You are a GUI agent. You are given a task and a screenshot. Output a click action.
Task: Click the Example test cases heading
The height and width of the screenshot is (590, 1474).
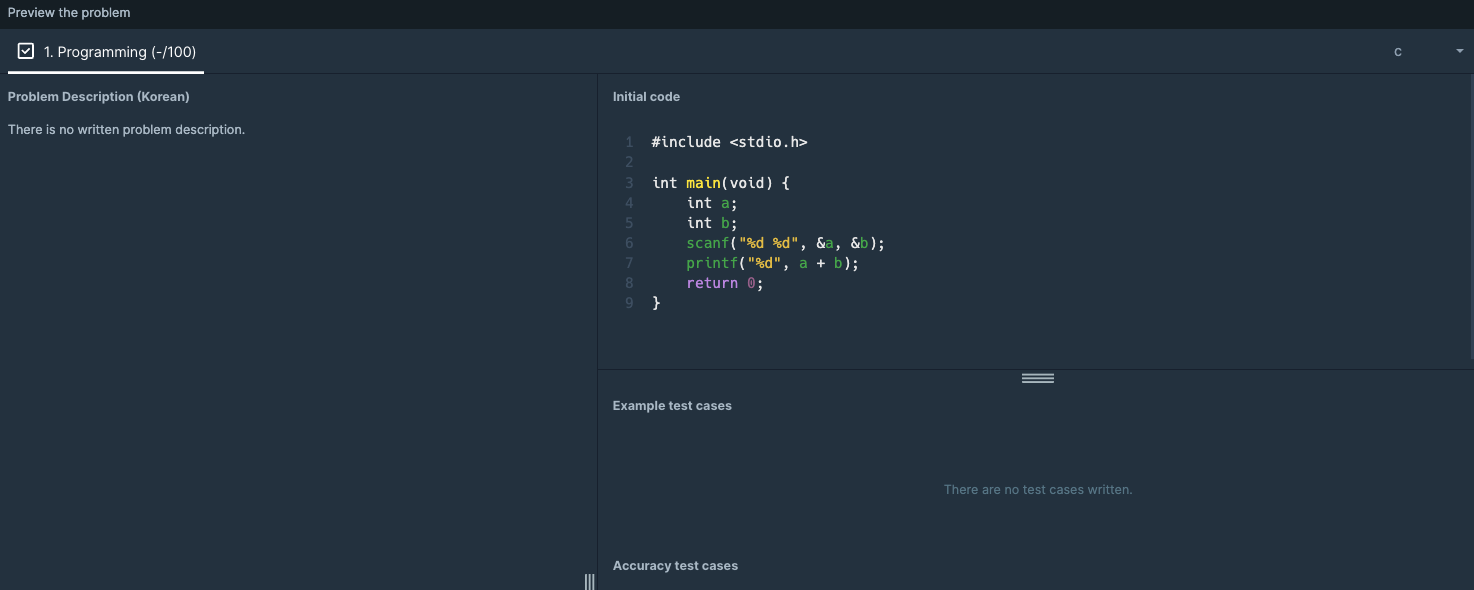click(x=672, y=406)
